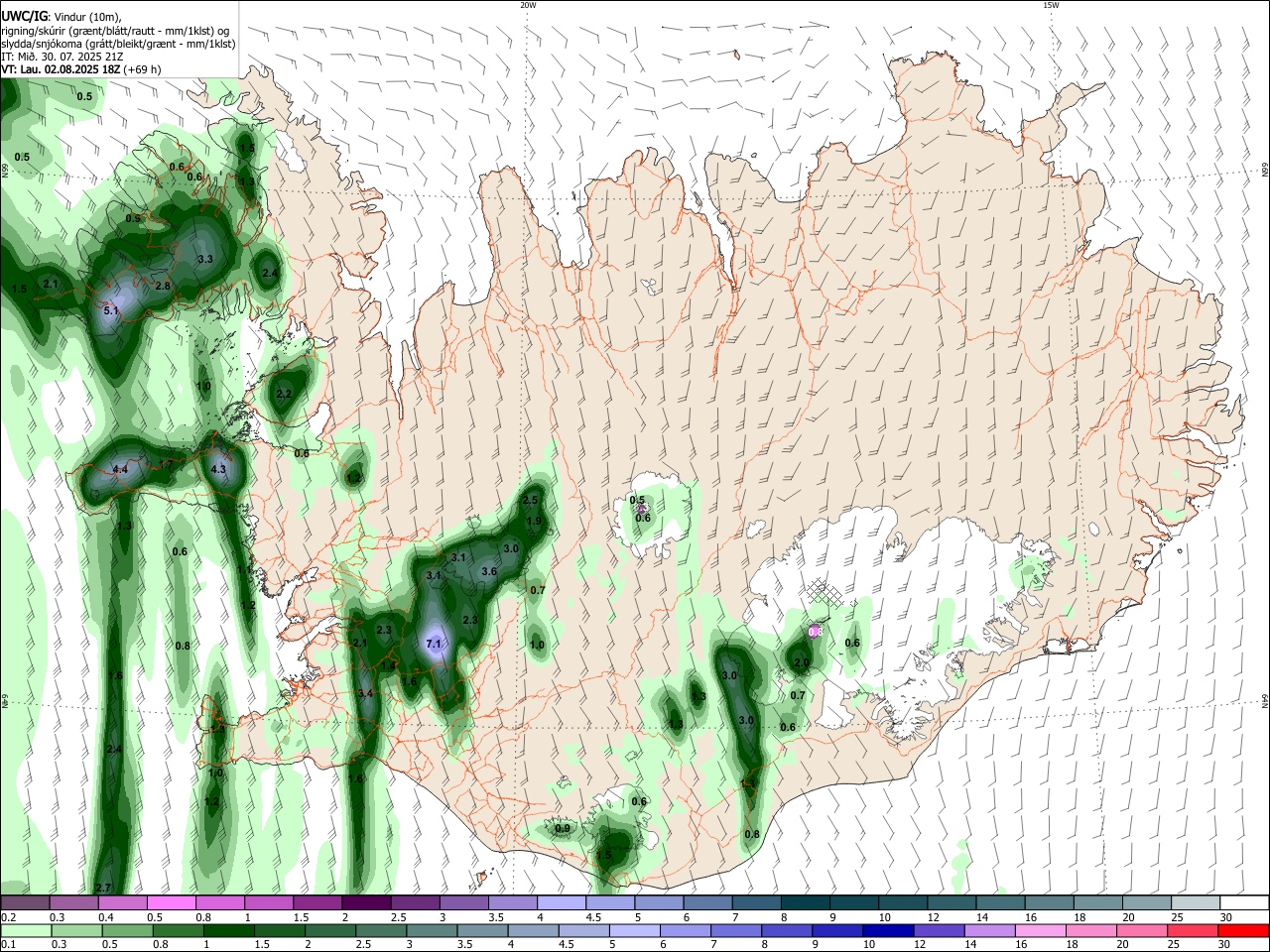Select the darkest purple swatch labeled 2 in upper legend
This screenshot has height=952, width=1270.
tap(366, 903)
